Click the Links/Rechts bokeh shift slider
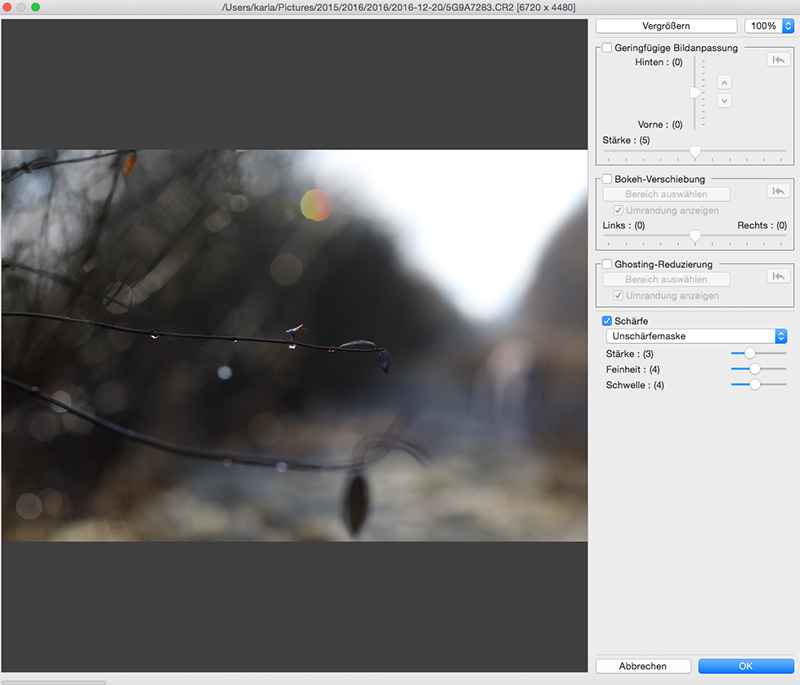The width and height of the screenshot is (800, 685). pyautogui.click(x=695, y=237)
